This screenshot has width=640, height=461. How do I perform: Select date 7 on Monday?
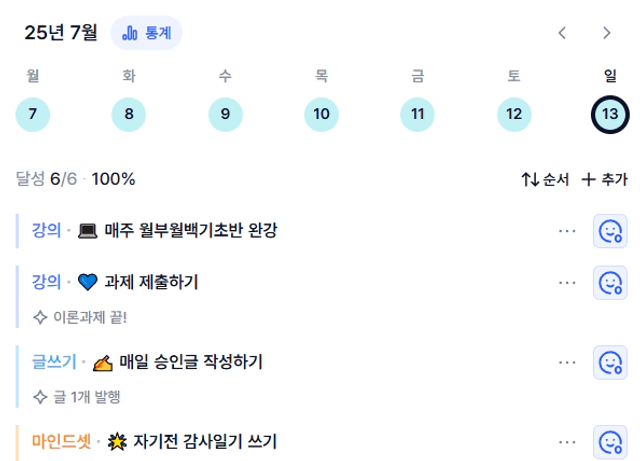pos(33,114)
